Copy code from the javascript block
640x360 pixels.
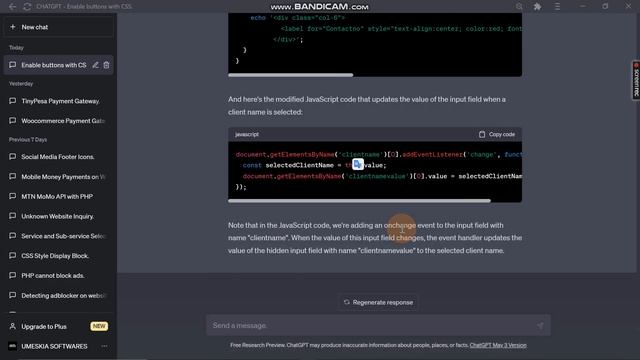(497, 134)
